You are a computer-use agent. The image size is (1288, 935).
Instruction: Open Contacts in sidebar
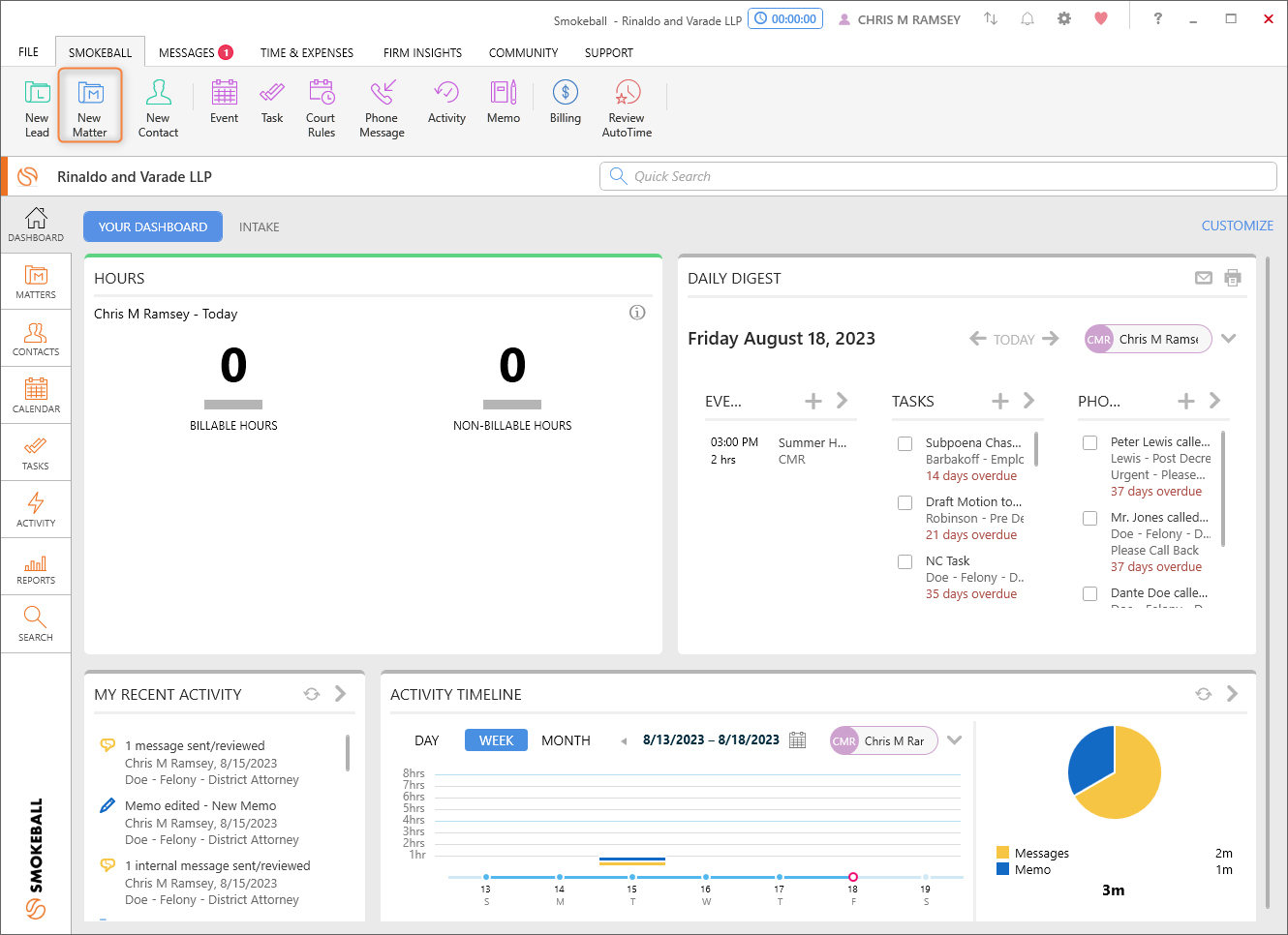[x=36, y=339]
